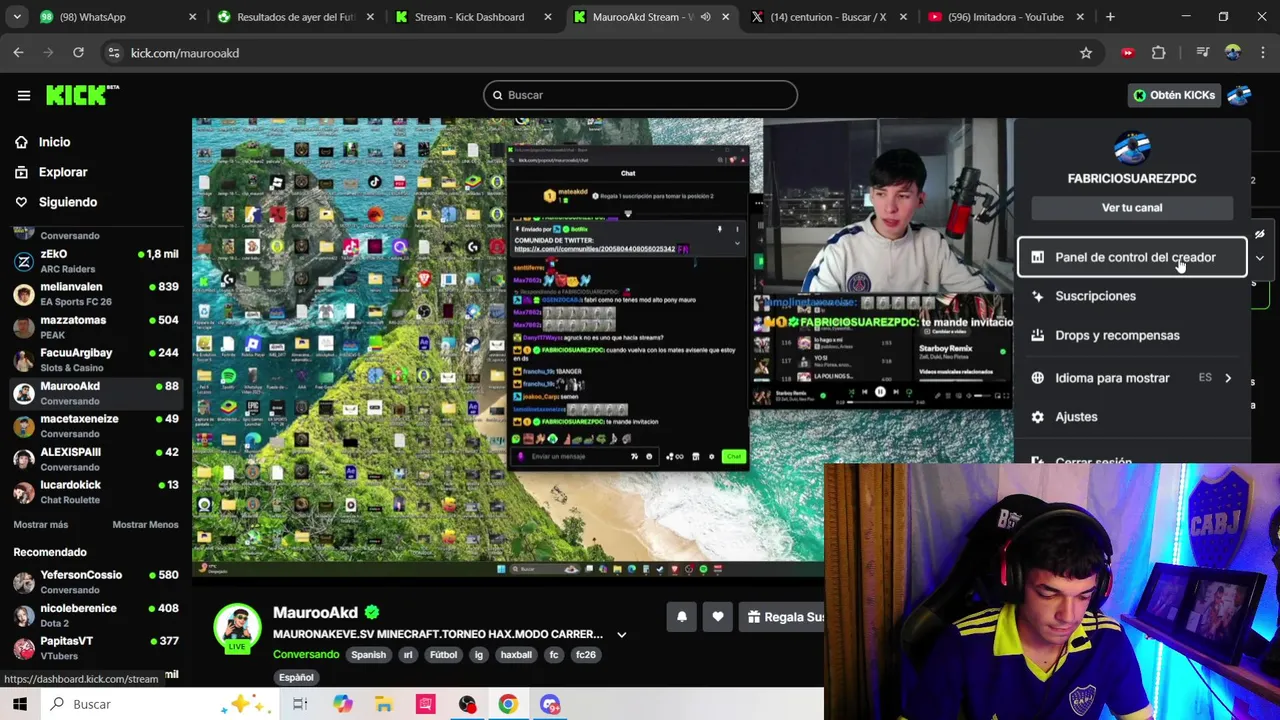
Task: Open YefersonCossio recommended channel
Action: [96, 582]
